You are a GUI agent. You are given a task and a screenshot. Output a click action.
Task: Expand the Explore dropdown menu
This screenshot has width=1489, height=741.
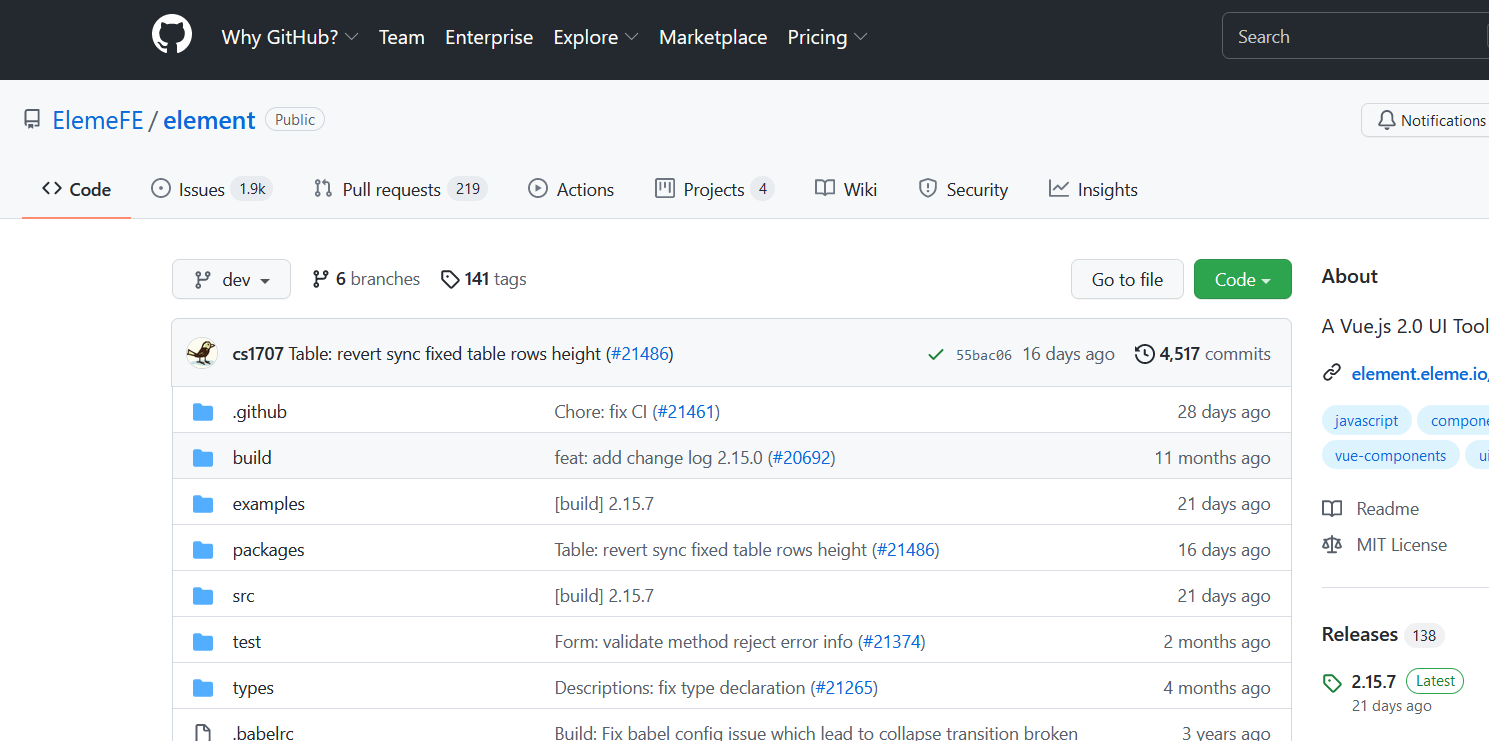pos(596,37)
